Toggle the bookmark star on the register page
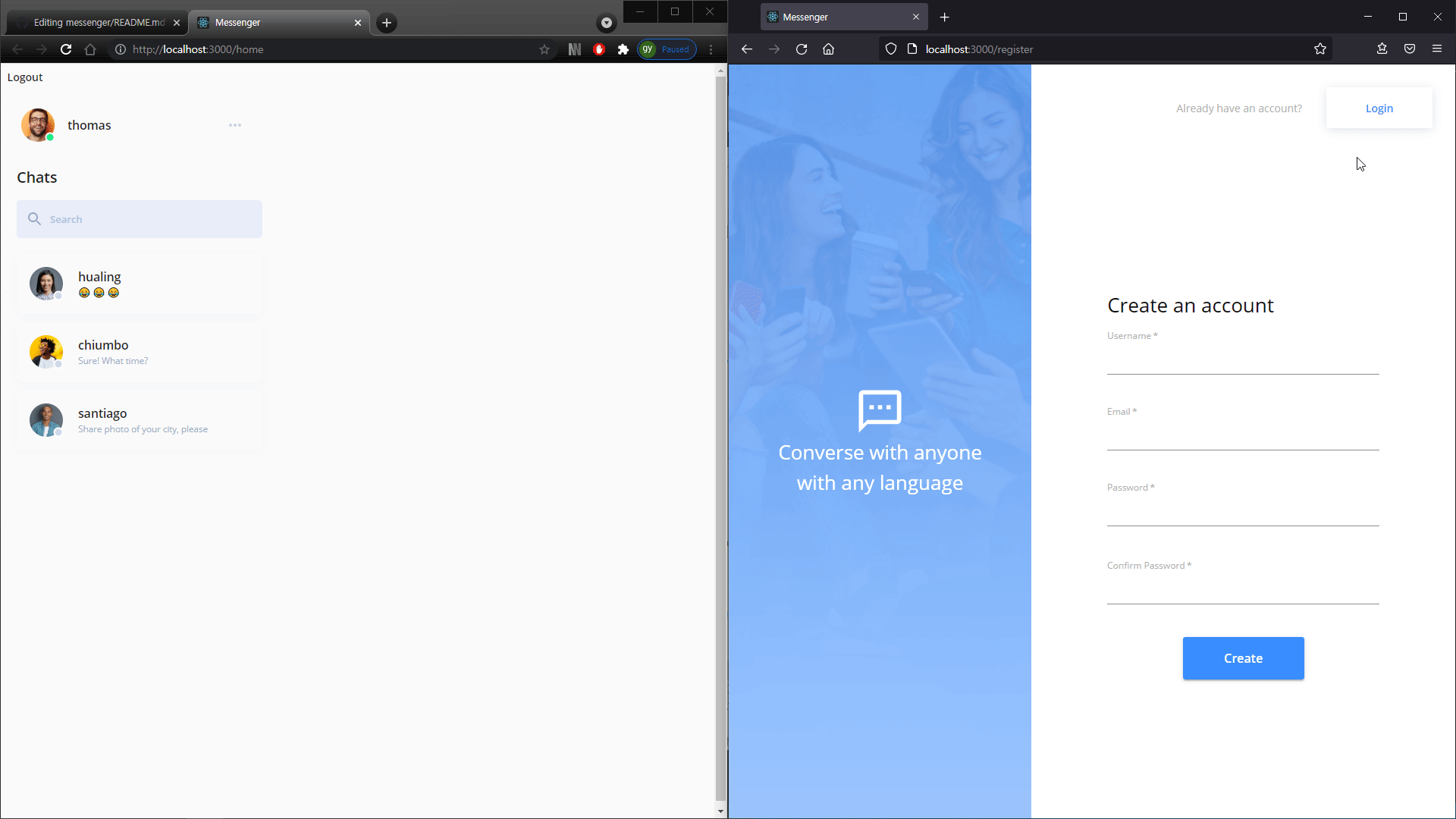Image resolution: width=1456 pixels, height=819 pixels. pos(1320,49)
